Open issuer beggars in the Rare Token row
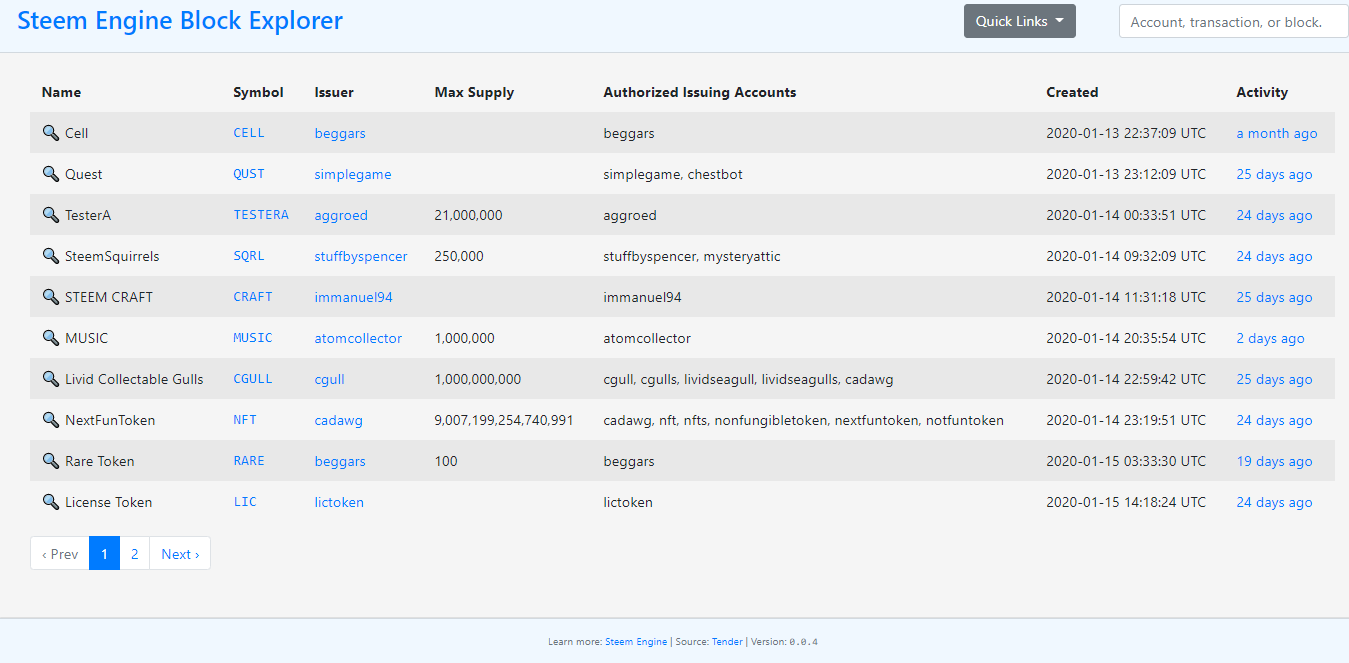Viewport: 1349px width, 663px height. 340,461
